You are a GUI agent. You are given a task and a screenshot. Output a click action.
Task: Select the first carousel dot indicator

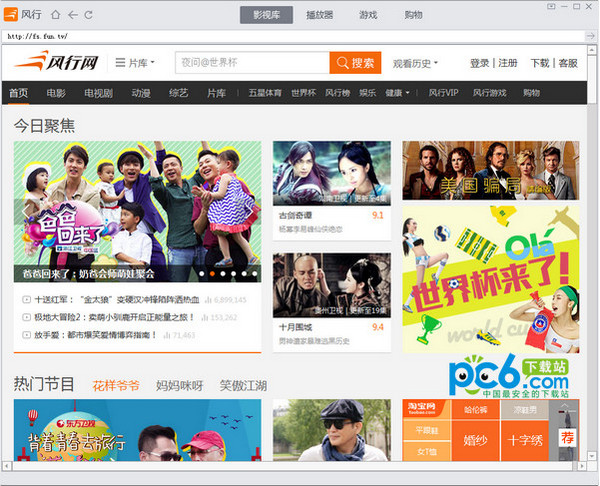pos(202,274)
